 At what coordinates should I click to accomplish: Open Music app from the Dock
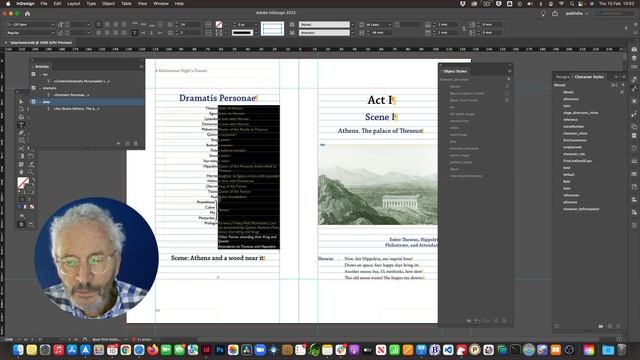pyautogui.click(x=58, y=350)
